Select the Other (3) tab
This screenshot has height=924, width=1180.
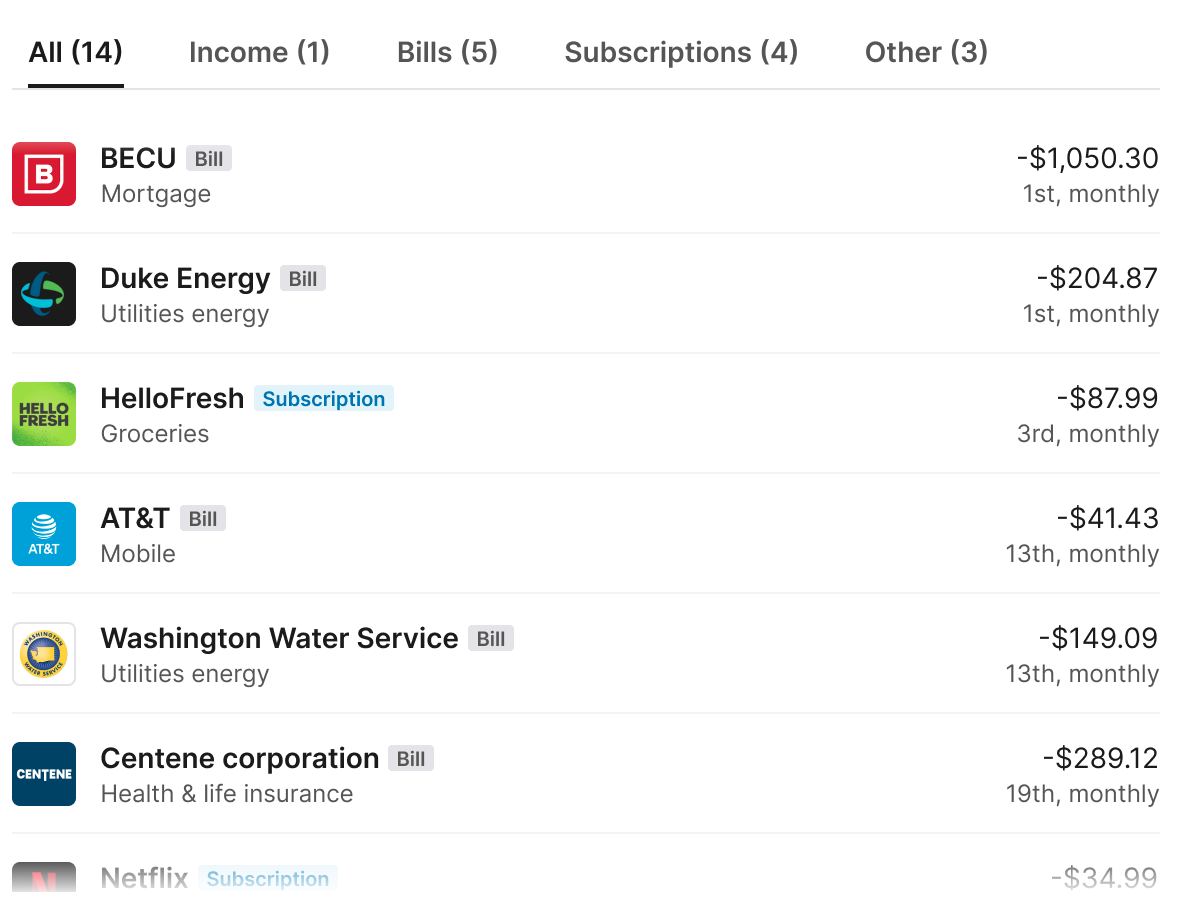click(926, 52)
